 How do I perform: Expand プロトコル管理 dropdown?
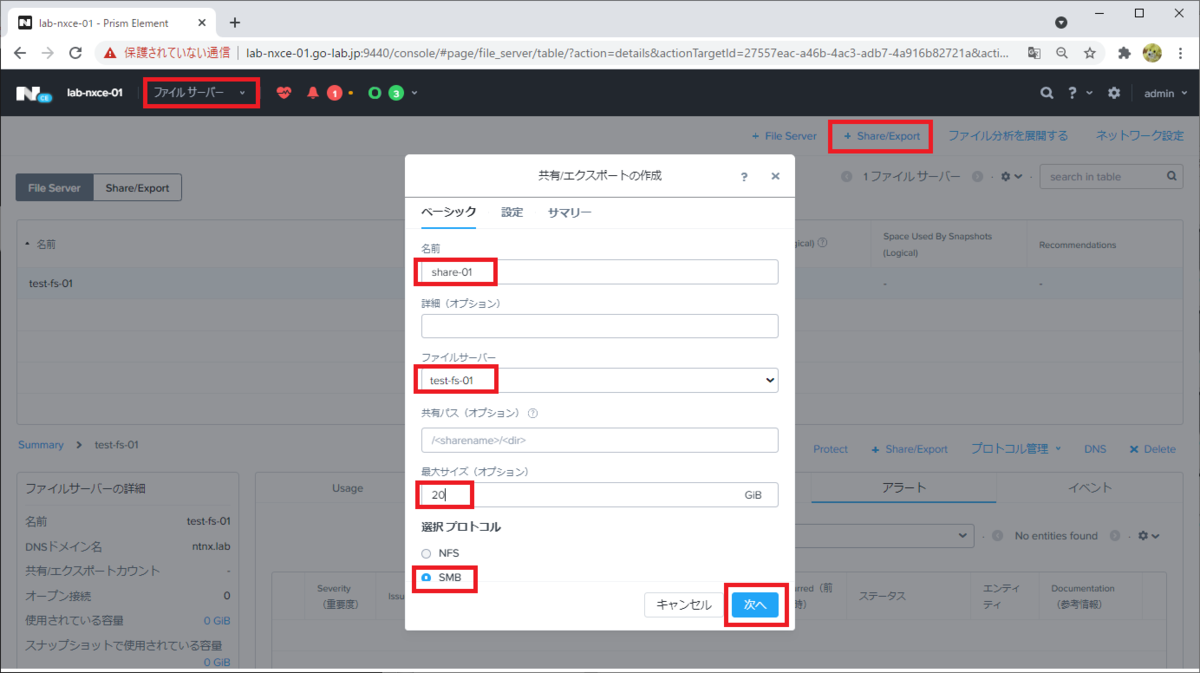(x=1016, y=449)
